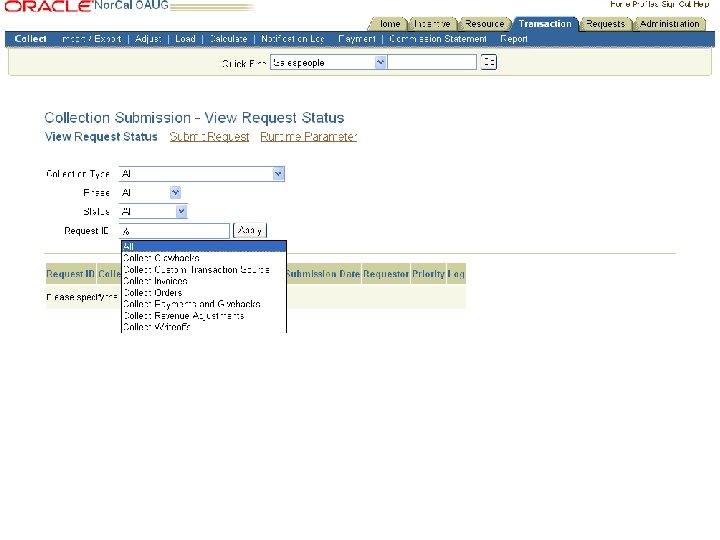720x540 pixels.
Task: Click the Requestor column header
Action: [x=386, y=274]
